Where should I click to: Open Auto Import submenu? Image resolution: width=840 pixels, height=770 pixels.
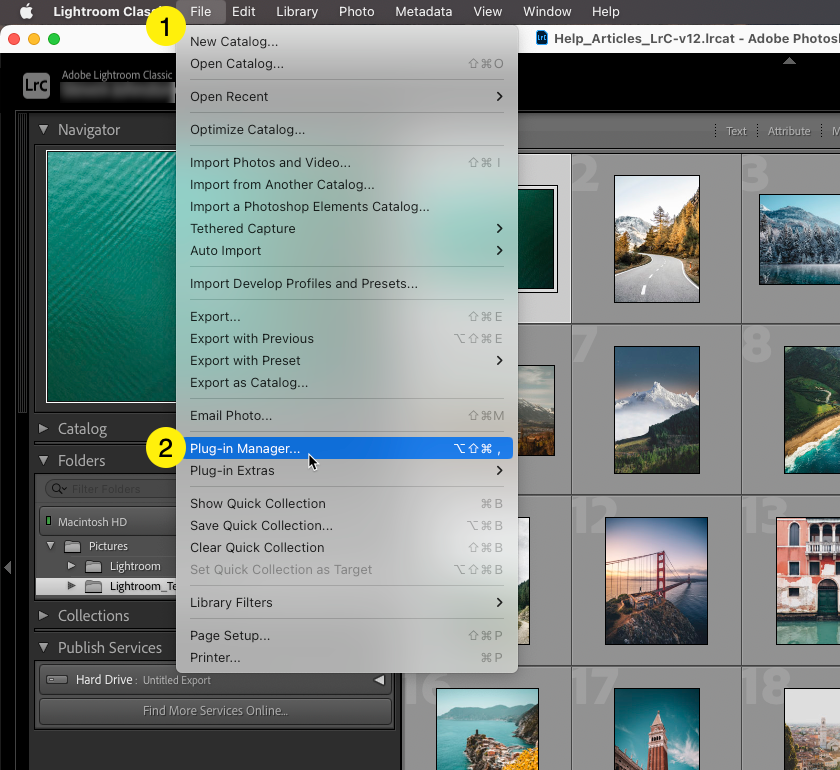pyautogui.click(x=347, y=250)
